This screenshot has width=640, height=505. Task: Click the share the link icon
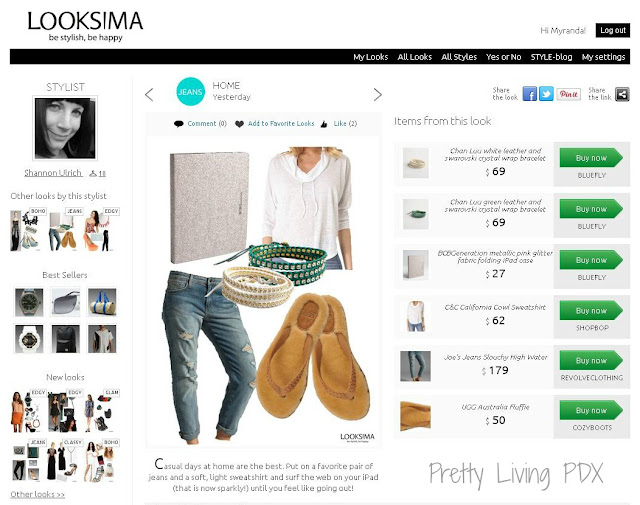click(622, 94)
